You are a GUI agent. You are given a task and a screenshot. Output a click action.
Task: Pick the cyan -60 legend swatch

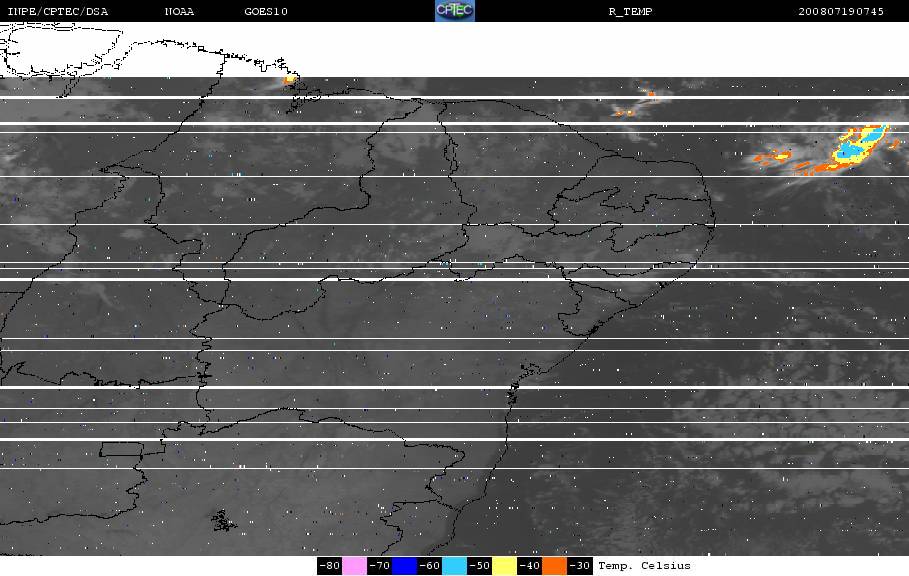point(454,566)
